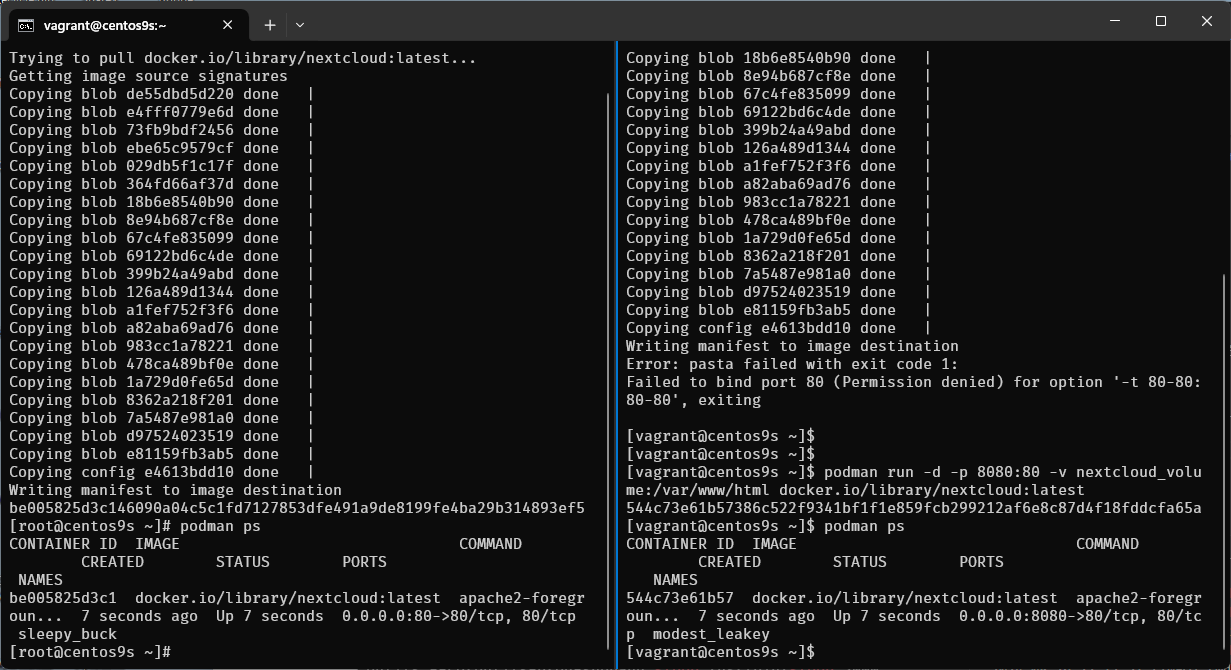Screen dimensions: 1231x670
Task: Open a new terminal tab
Action: point(270,24)
